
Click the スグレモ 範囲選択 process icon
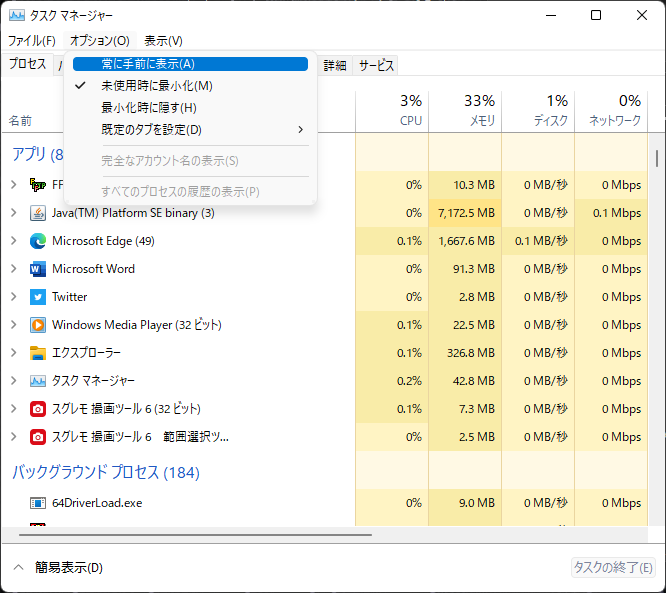38,437
